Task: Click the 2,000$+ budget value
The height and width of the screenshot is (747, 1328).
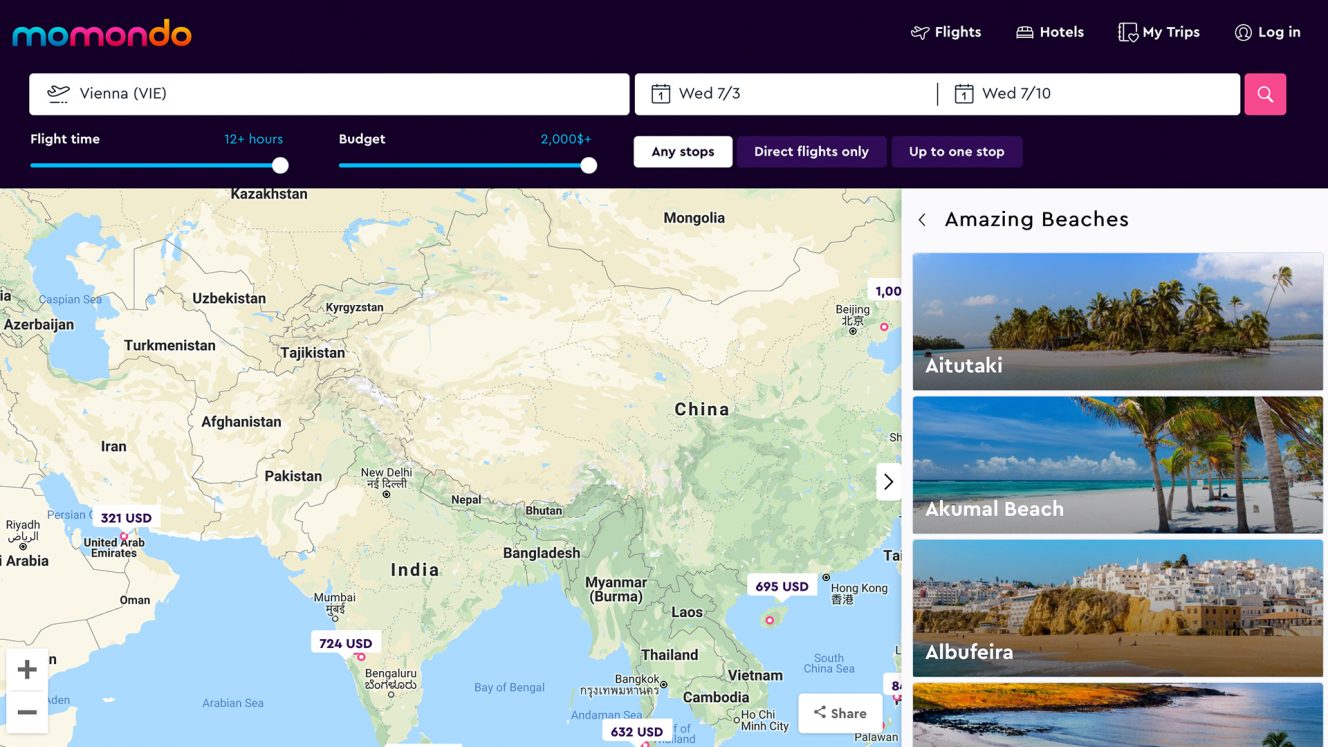Action: click(x=566, y=139)
